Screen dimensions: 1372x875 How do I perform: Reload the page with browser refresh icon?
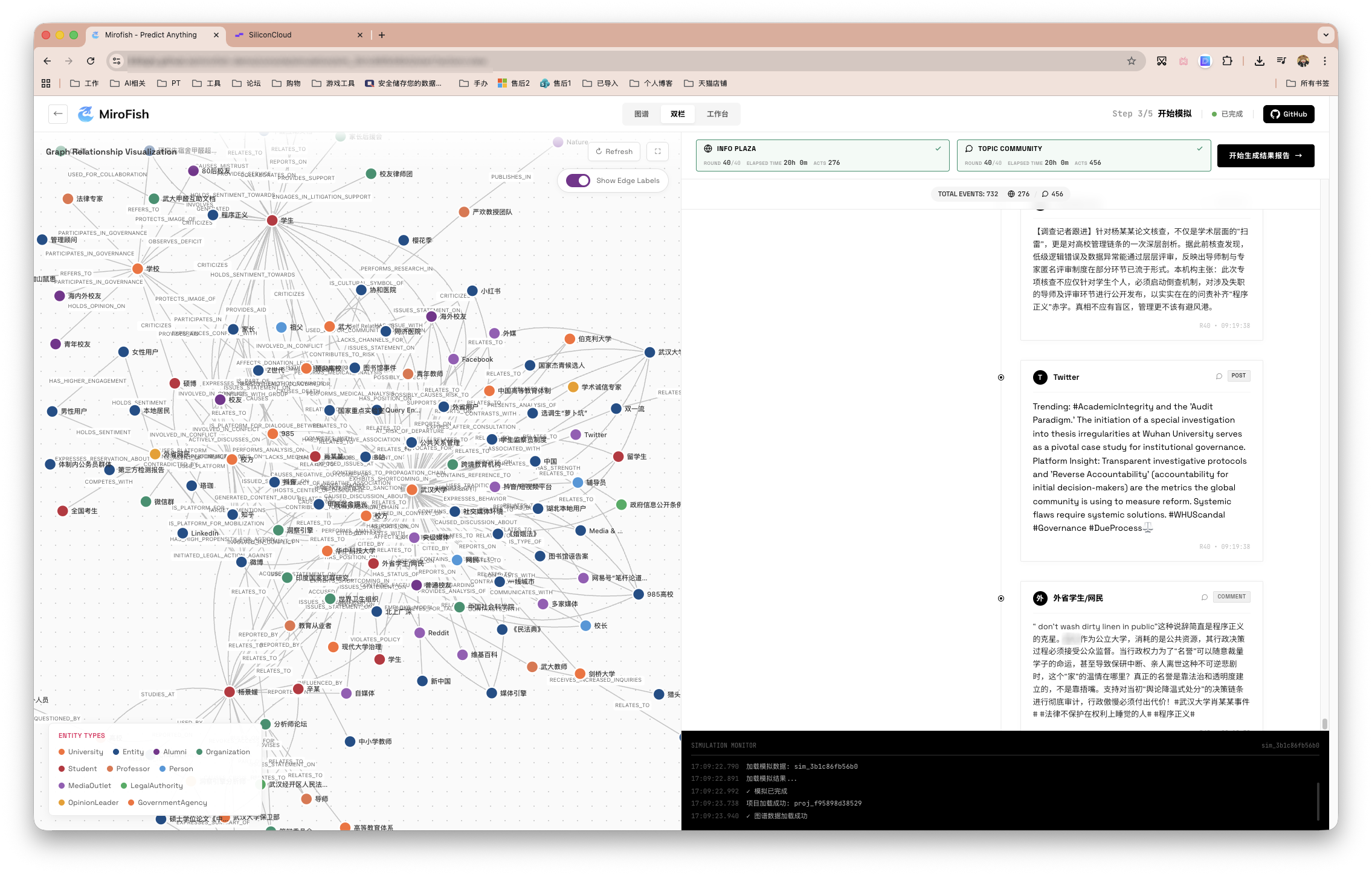tap(91, 61)
